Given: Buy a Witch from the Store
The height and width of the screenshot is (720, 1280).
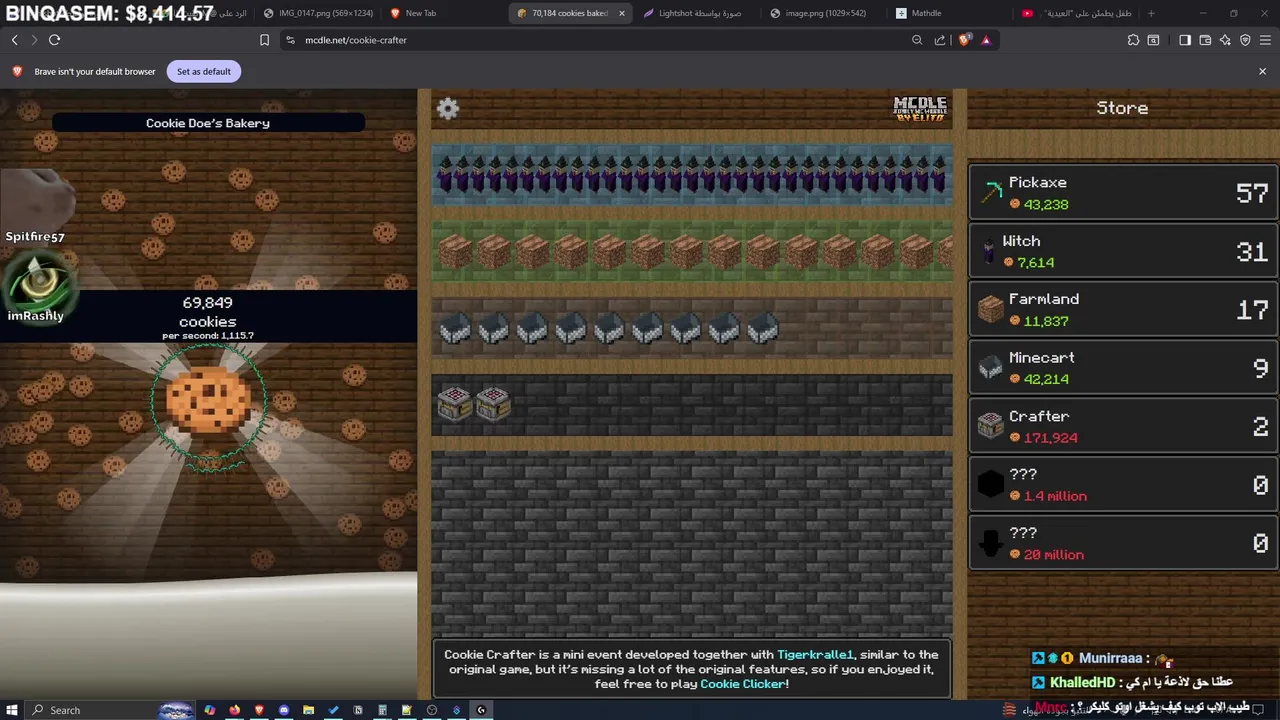Looking at the screenshot, I should click(x=1123, y=251).
